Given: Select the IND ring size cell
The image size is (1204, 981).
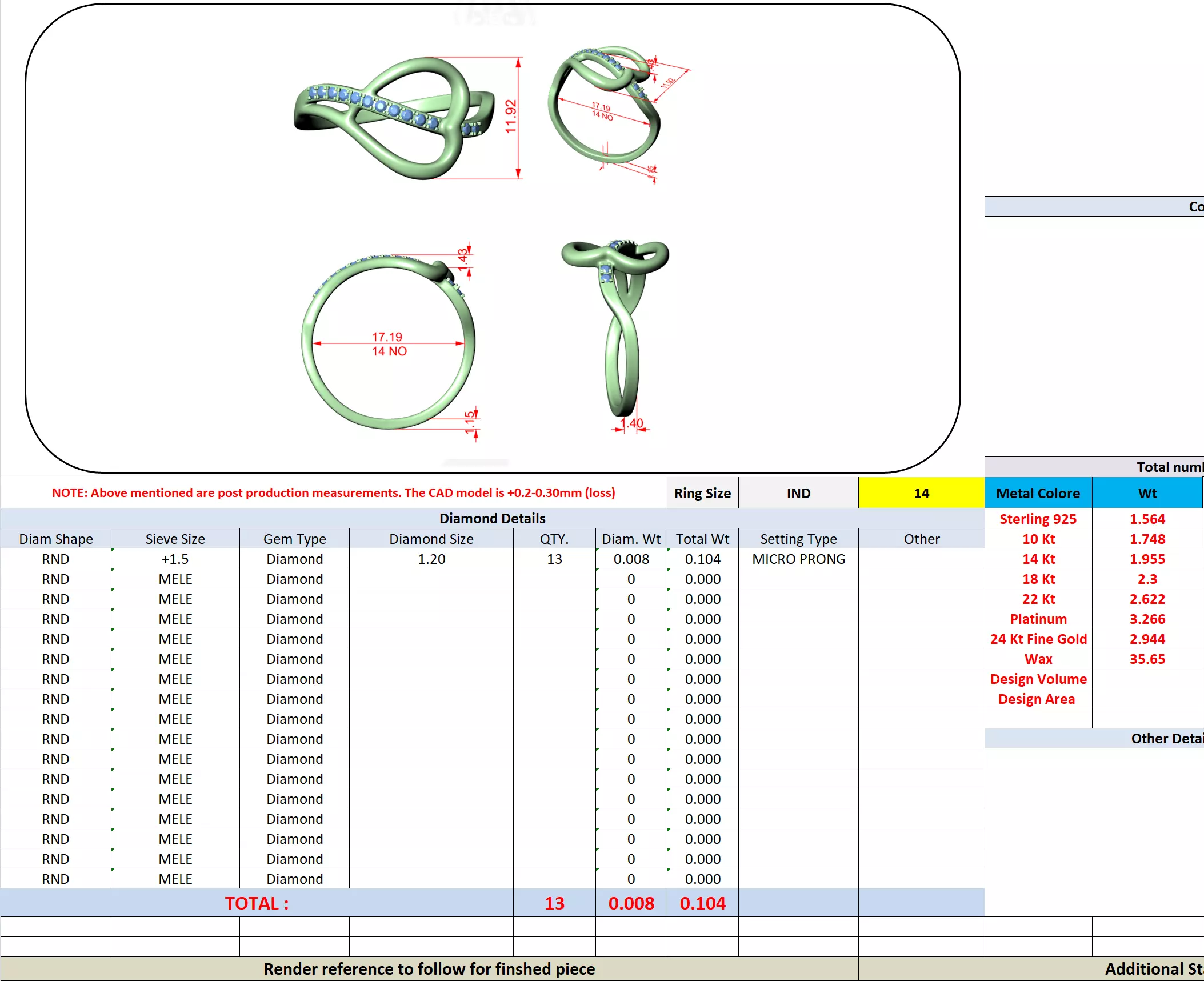Looking at the screenshot, I should 798,493.
